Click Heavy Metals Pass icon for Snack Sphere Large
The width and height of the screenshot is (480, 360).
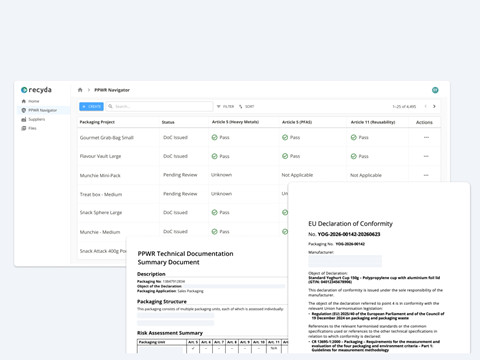click(x=214, y=212)
